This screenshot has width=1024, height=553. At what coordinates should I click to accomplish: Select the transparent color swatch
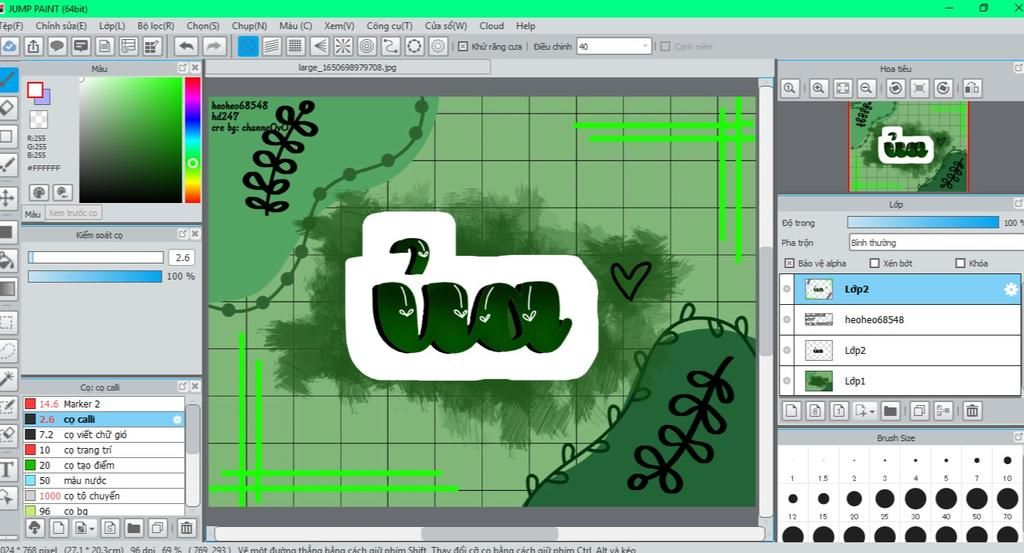pyautogui.click(x=39, y=119)
